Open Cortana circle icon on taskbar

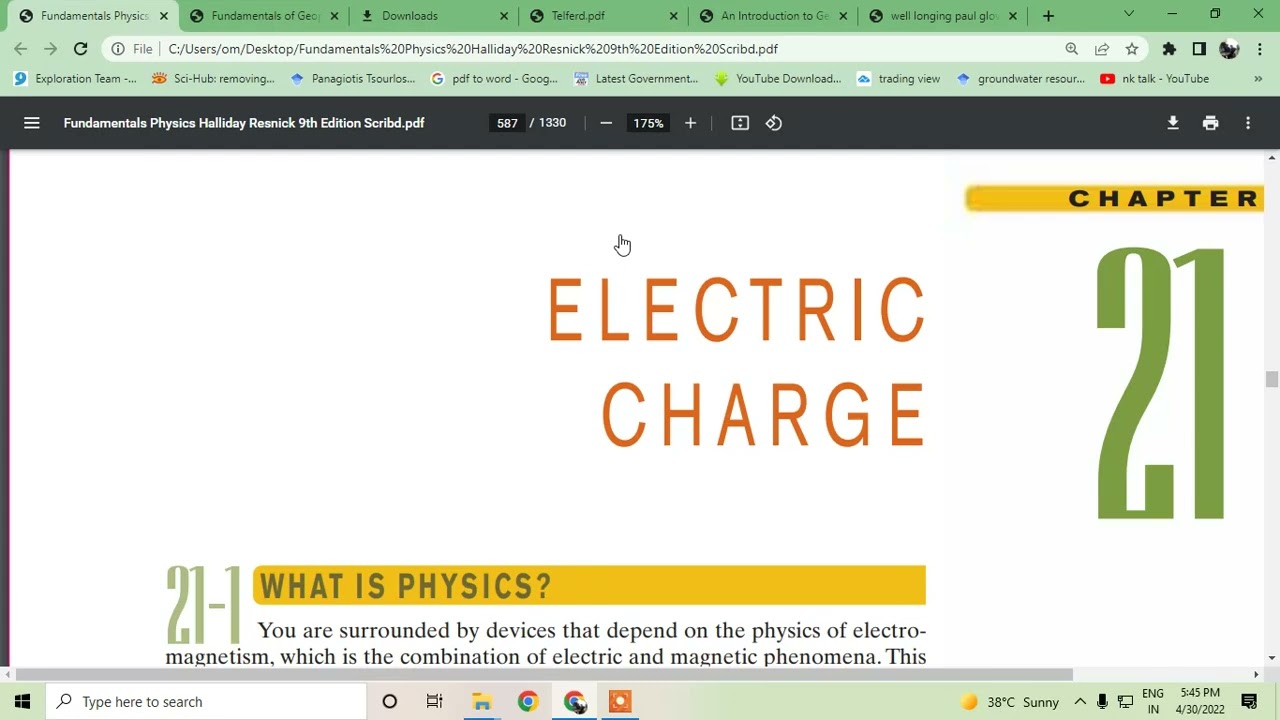point(390,701)
